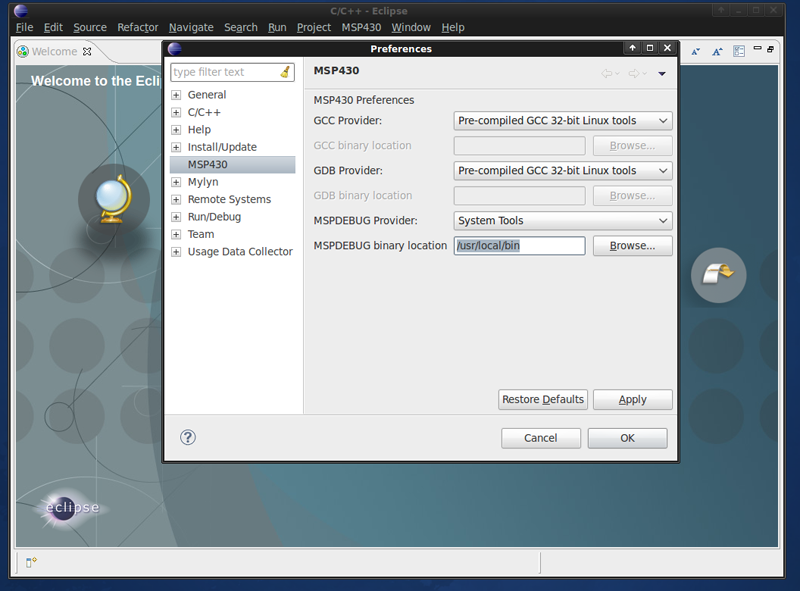This screenshot has height=591, width=800.
Task: Maximize the Preferences dialog
Action: click(x=649, y=48)
